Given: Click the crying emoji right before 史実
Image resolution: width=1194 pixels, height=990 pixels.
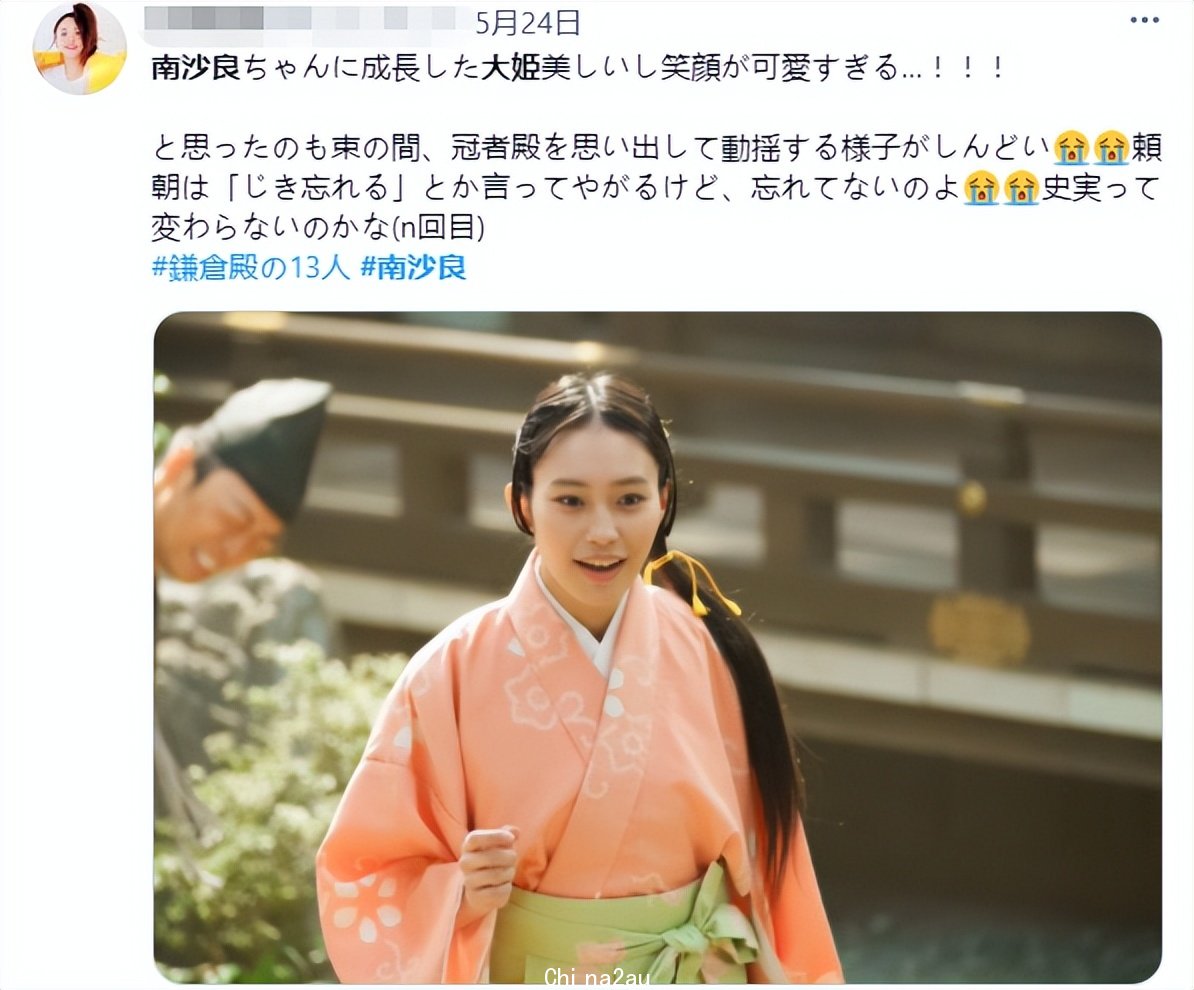Looking at the screenshot, I should (x=1021, y=188).
